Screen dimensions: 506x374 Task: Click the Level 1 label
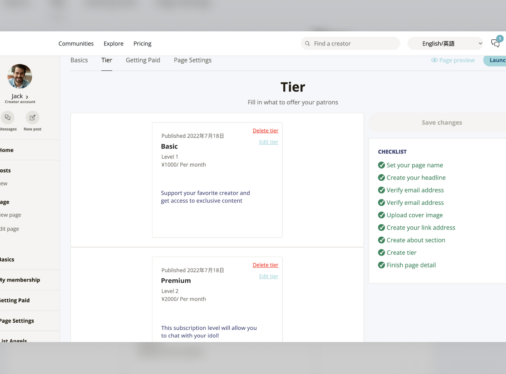170,157
